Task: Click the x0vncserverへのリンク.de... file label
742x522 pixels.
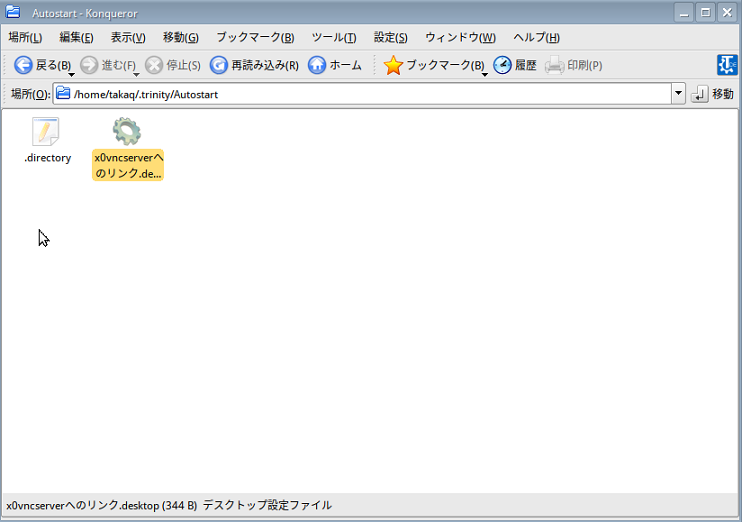Action: point(128,165)
